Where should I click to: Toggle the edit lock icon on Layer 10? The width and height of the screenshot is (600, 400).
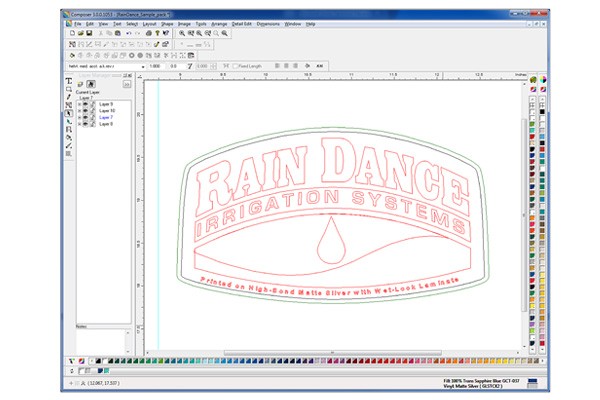(93, 111)
